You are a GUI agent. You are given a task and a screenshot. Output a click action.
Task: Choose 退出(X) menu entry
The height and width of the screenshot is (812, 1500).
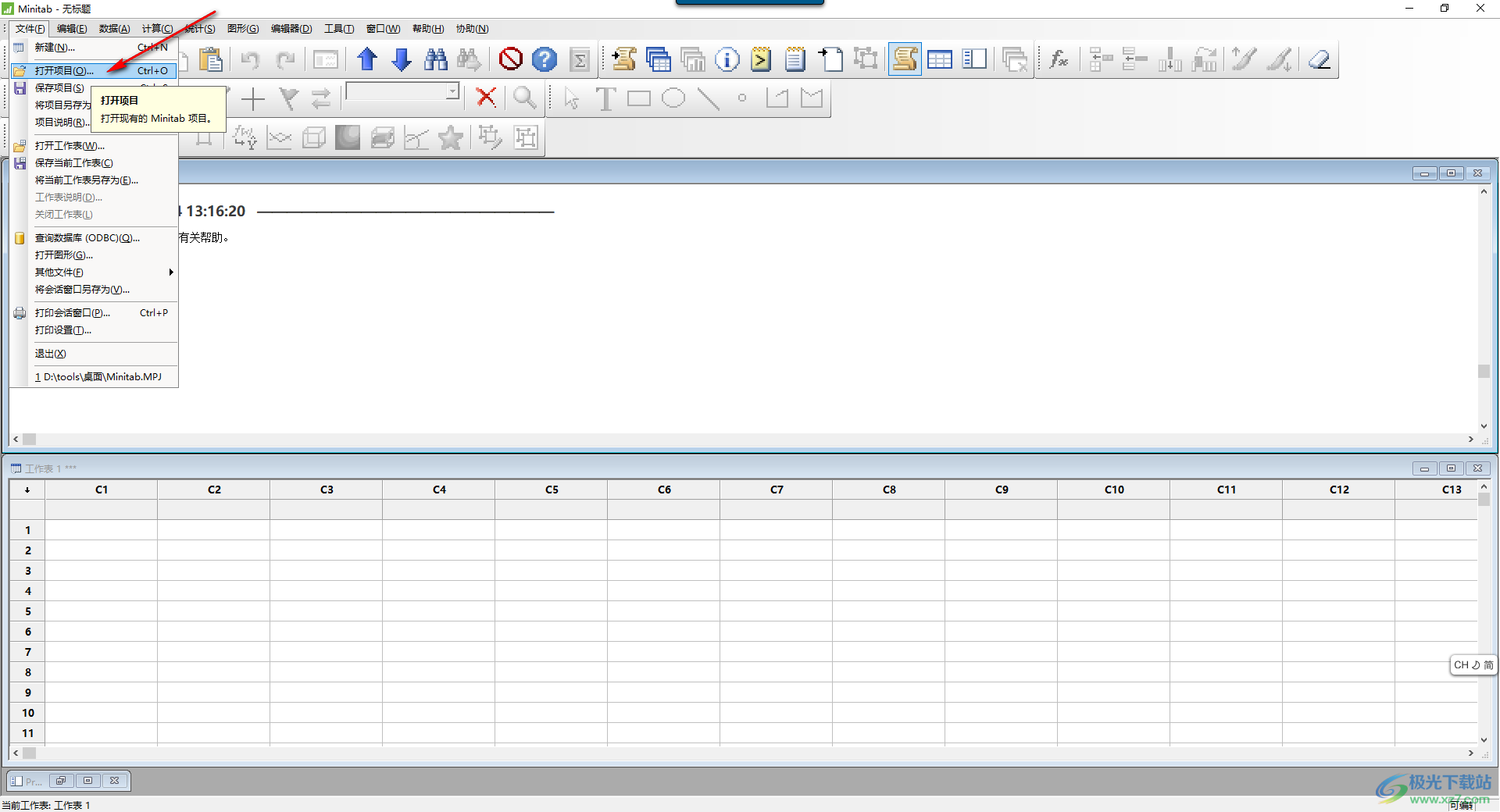94,354
